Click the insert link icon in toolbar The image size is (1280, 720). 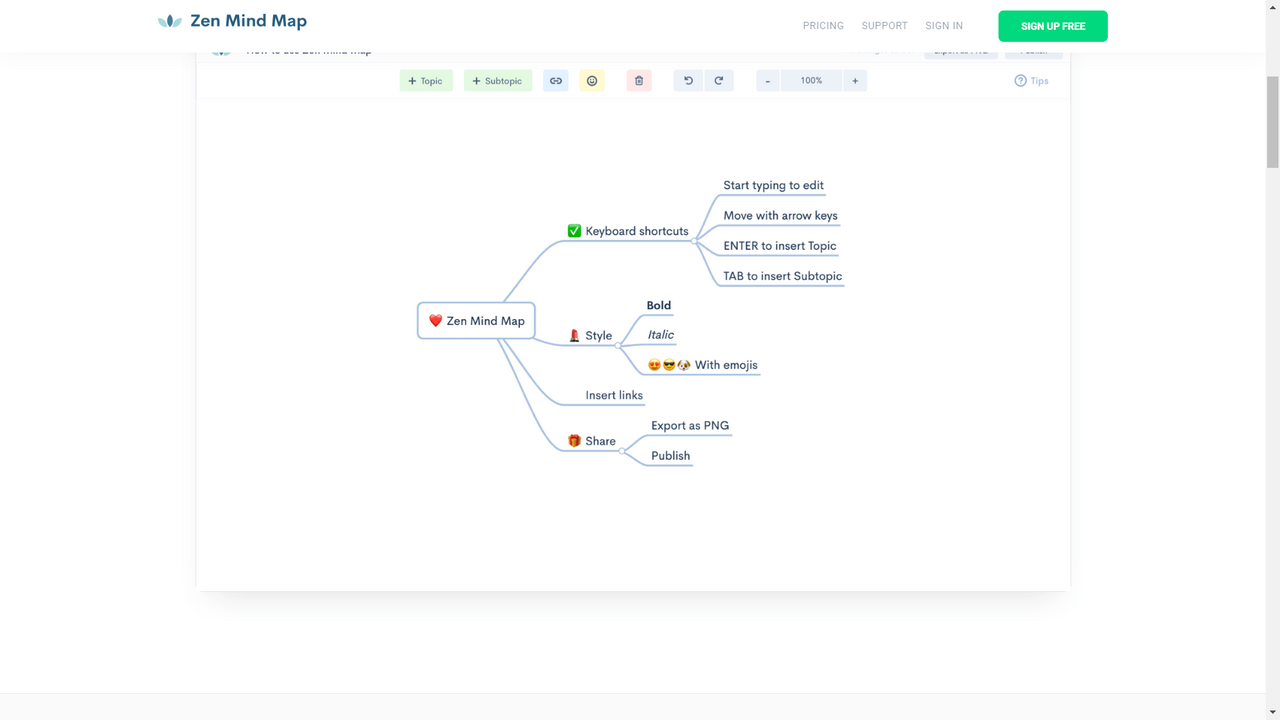[x=556, y=81]
